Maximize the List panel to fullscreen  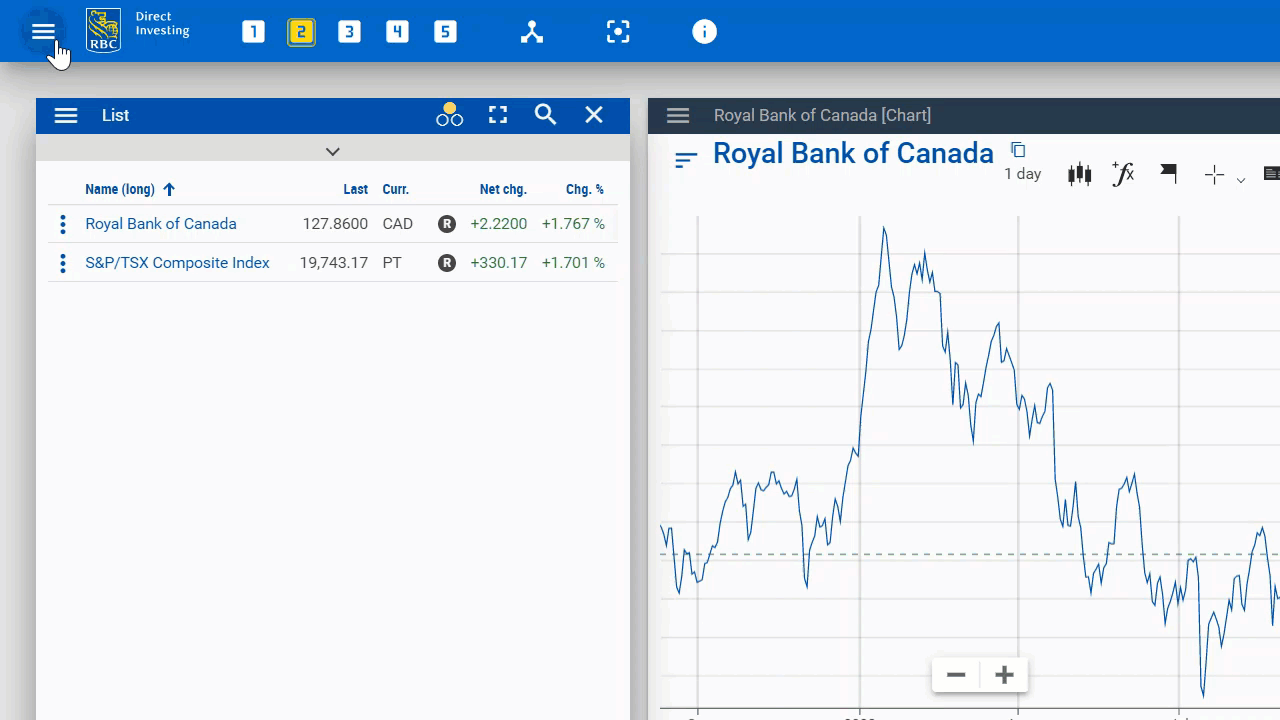click(498, 115)
